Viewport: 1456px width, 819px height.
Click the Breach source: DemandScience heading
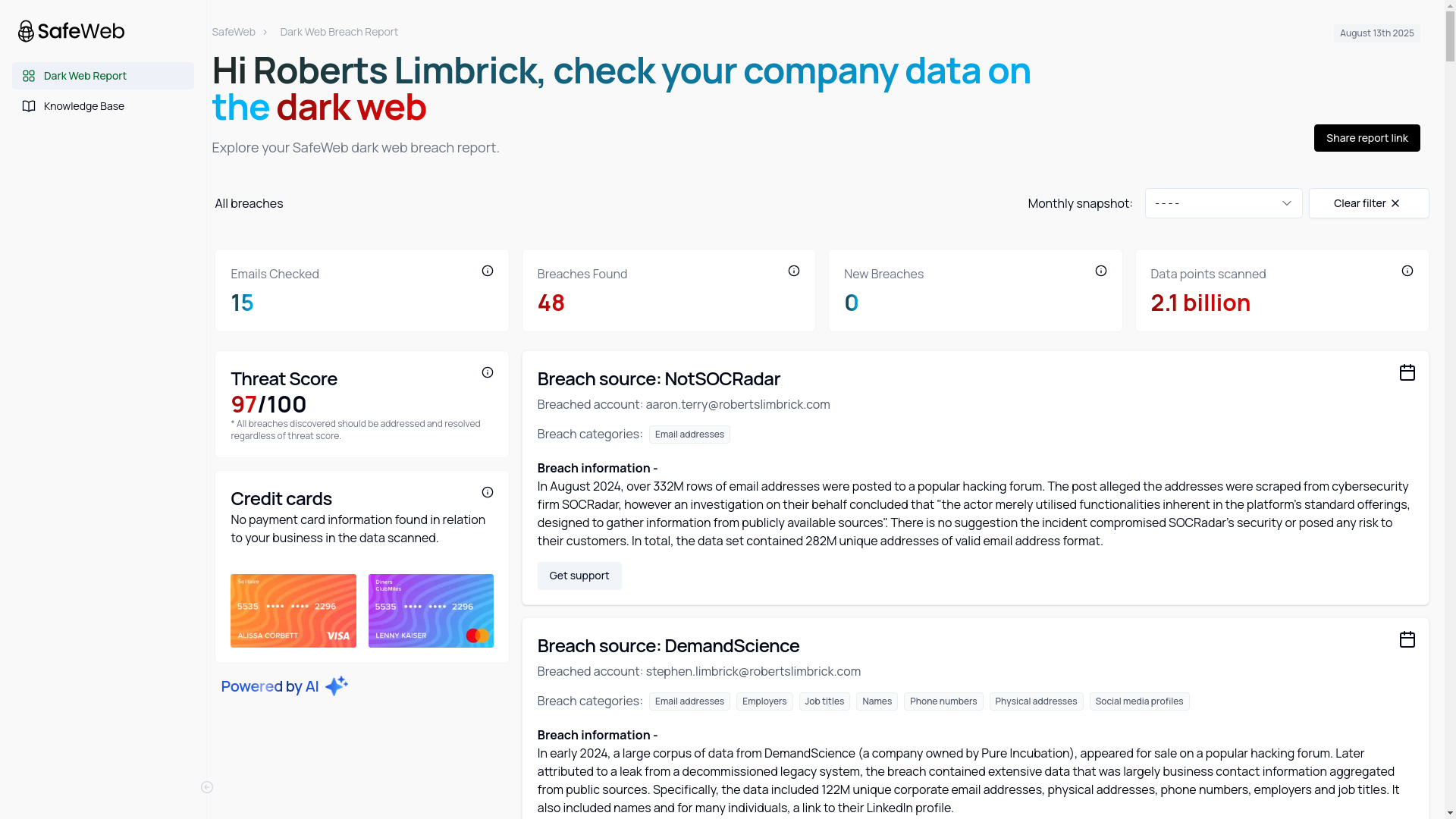click(668, 645)
